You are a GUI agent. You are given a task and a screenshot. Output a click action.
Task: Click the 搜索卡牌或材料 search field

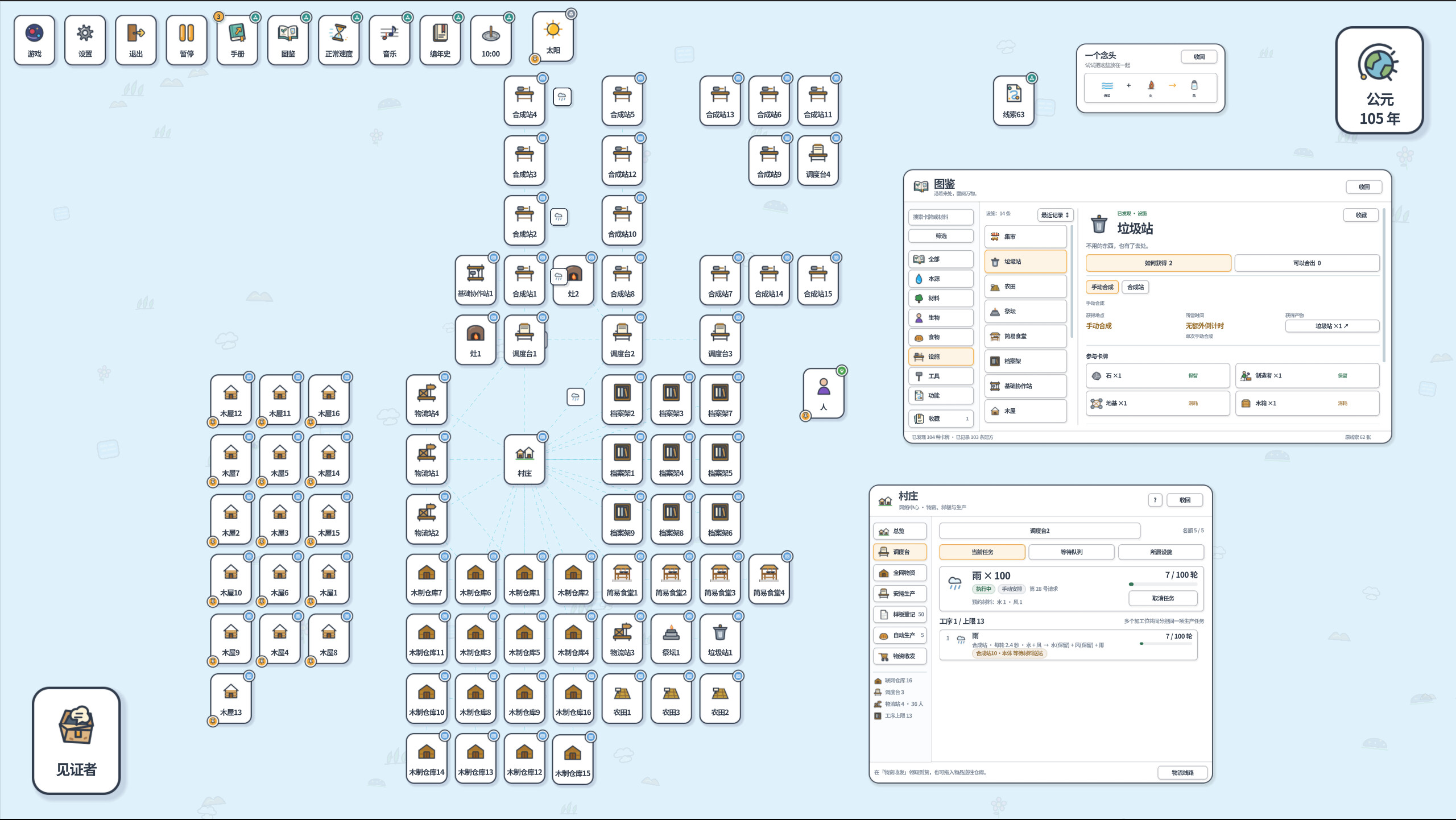[941, 217]
